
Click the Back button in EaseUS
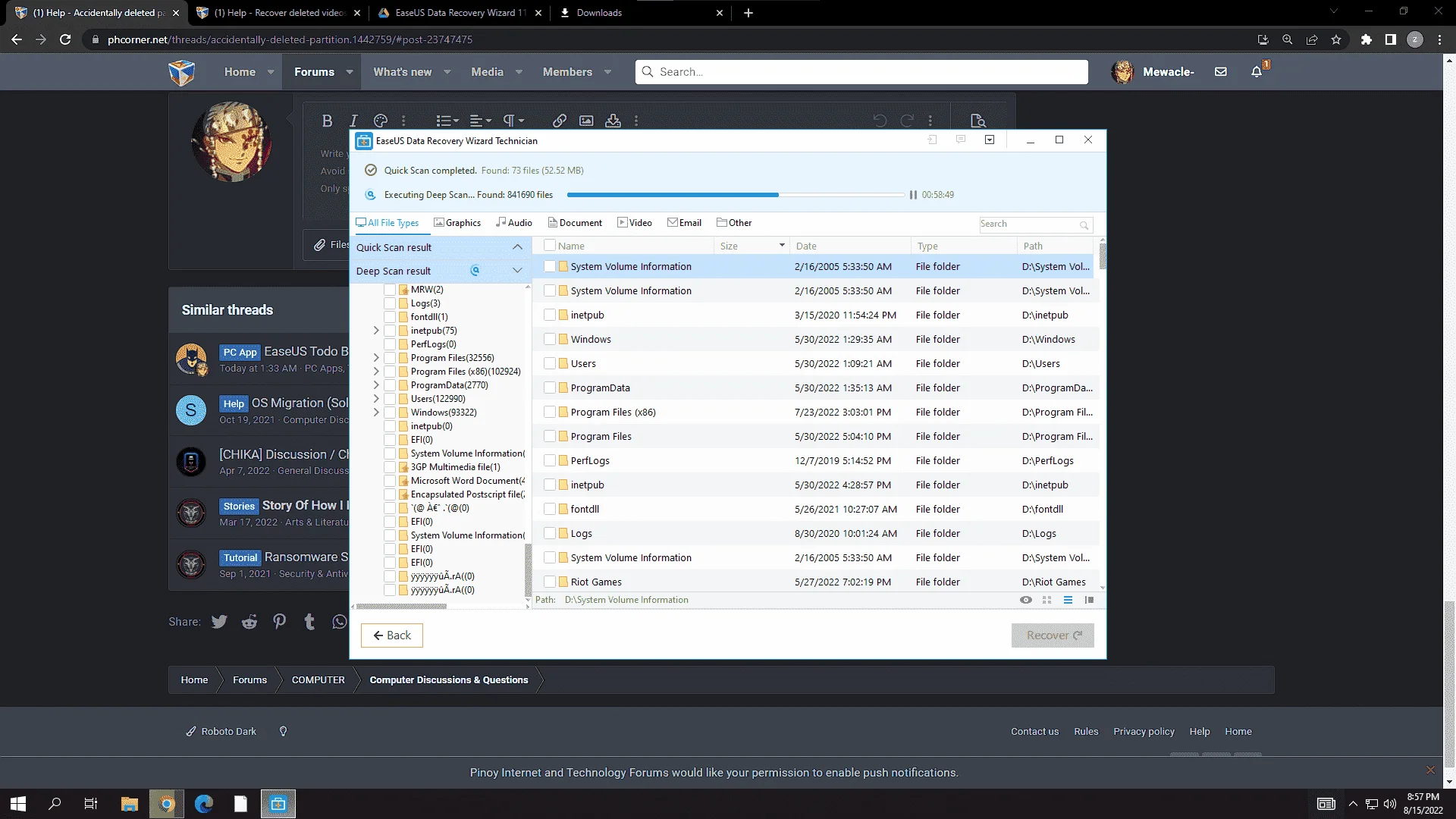(392, 635)
